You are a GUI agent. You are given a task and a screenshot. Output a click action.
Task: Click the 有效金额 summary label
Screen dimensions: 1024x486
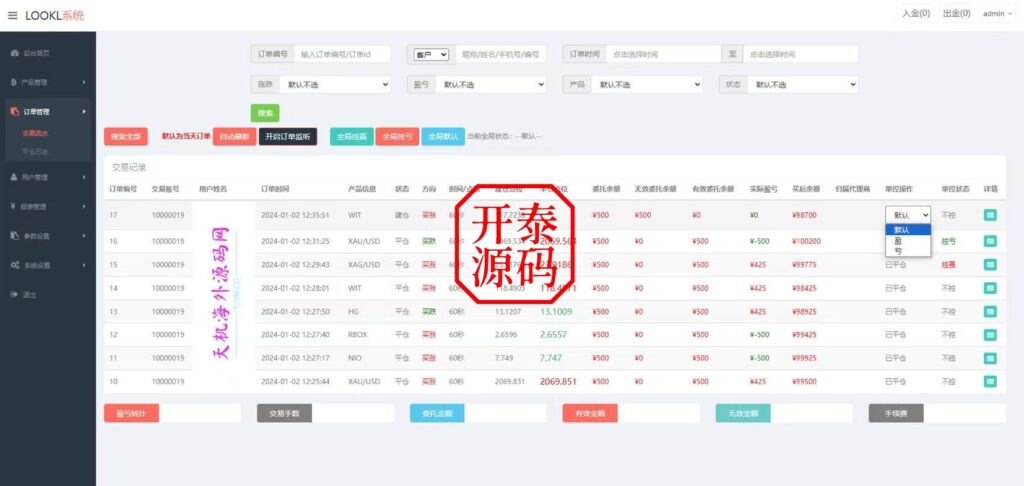(590, 413)
